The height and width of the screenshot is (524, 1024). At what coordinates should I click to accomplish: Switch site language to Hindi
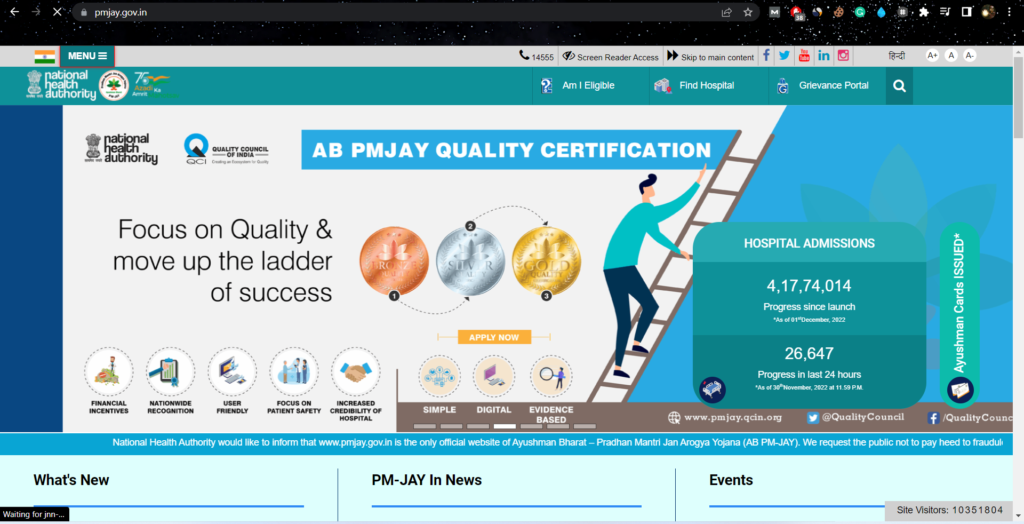point(897,56)
